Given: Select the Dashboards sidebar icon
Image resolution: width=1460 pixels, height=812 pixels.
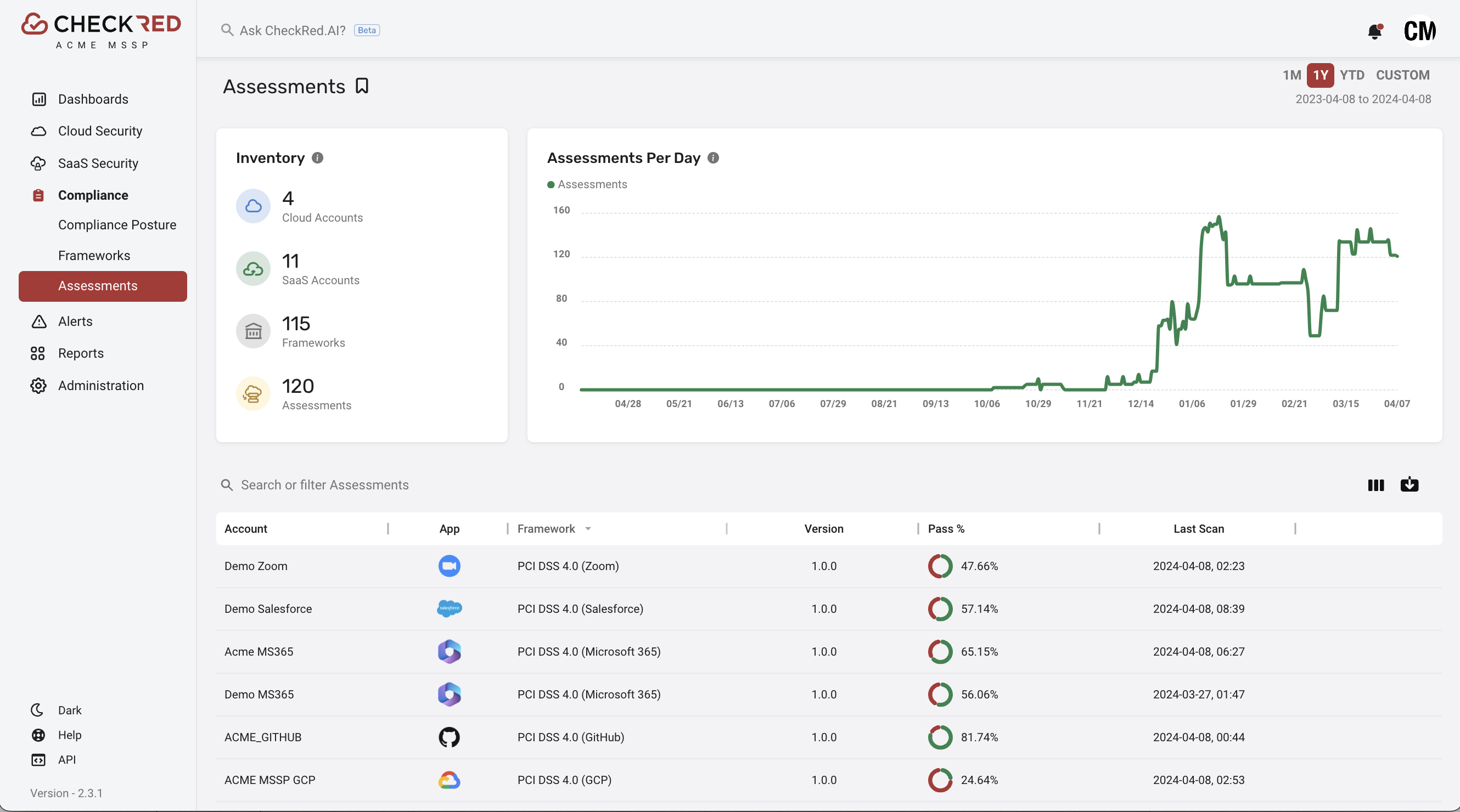Looking at the screenshot, I should [x=38, y=99].
